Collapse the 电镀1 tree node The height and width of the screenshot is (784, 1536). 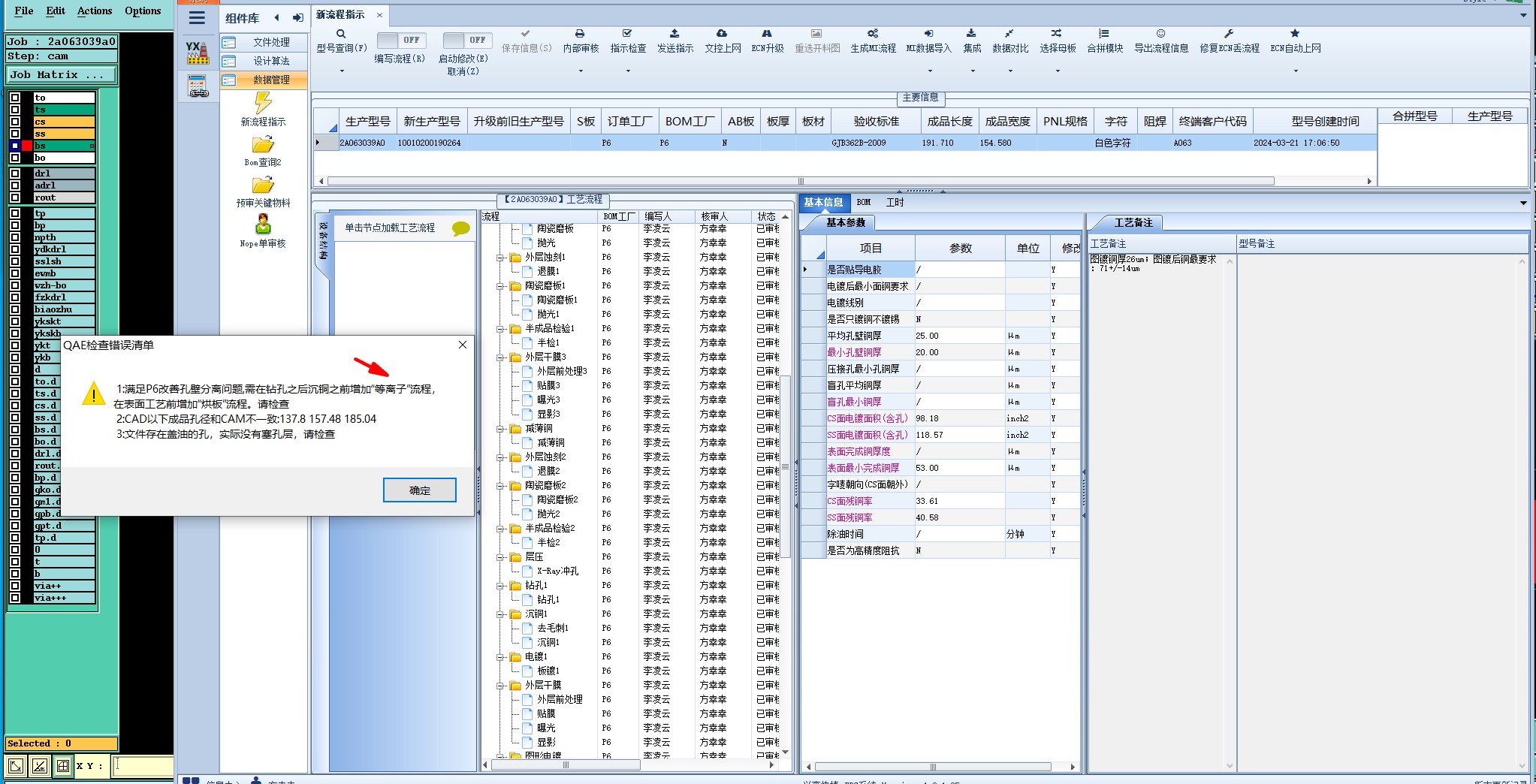pos(500,657)
